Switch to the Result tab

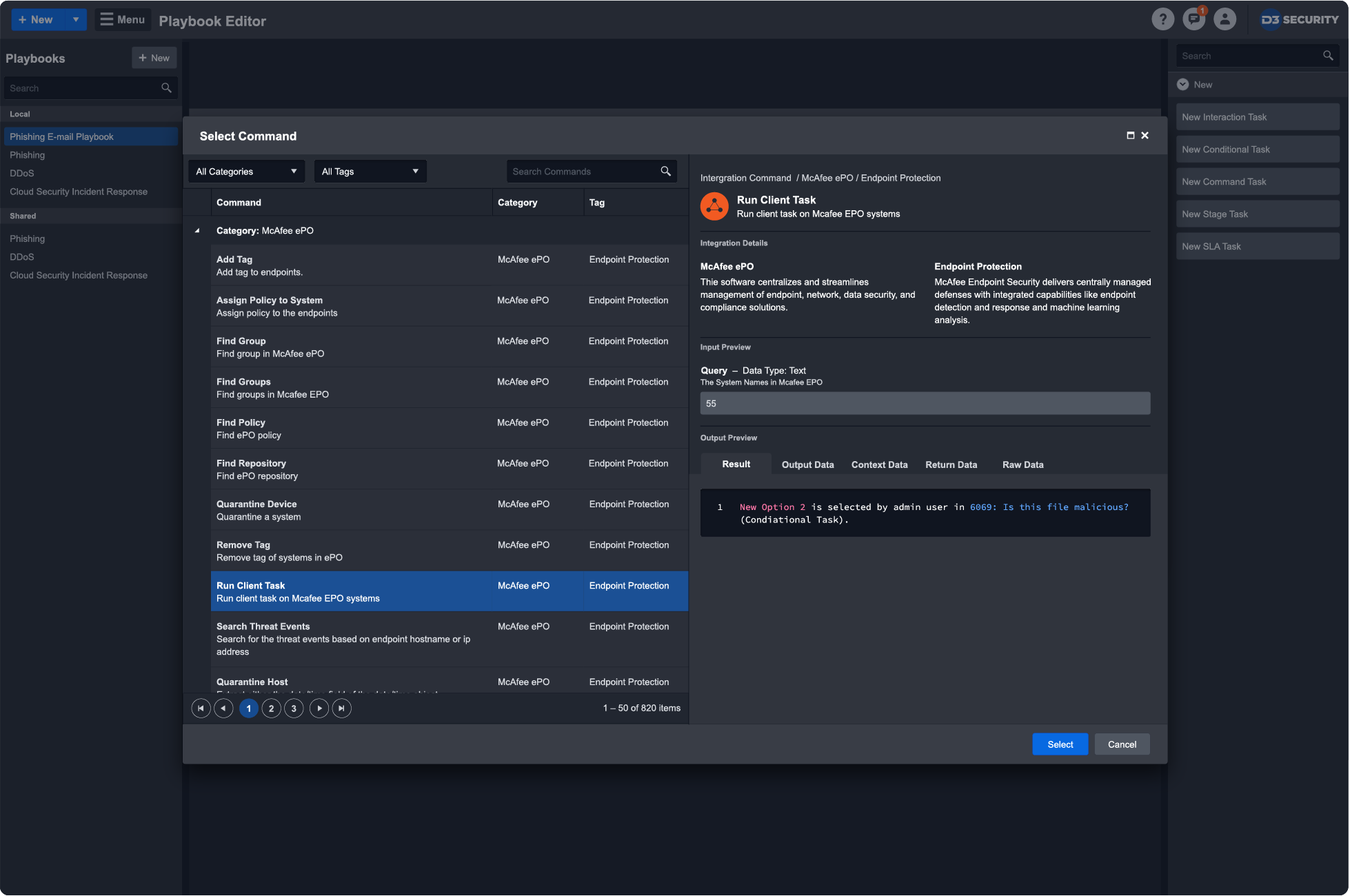736,464
